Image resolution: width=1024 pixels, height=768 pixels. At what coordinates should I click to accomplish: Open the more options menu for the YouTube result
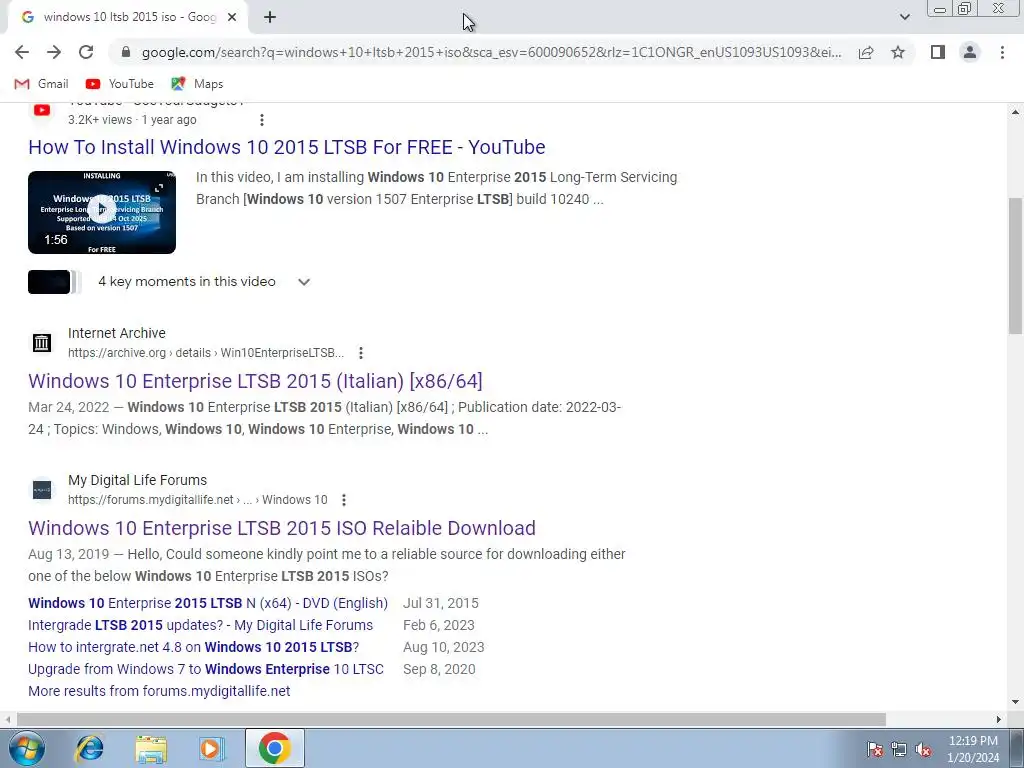tap(262, 120)
